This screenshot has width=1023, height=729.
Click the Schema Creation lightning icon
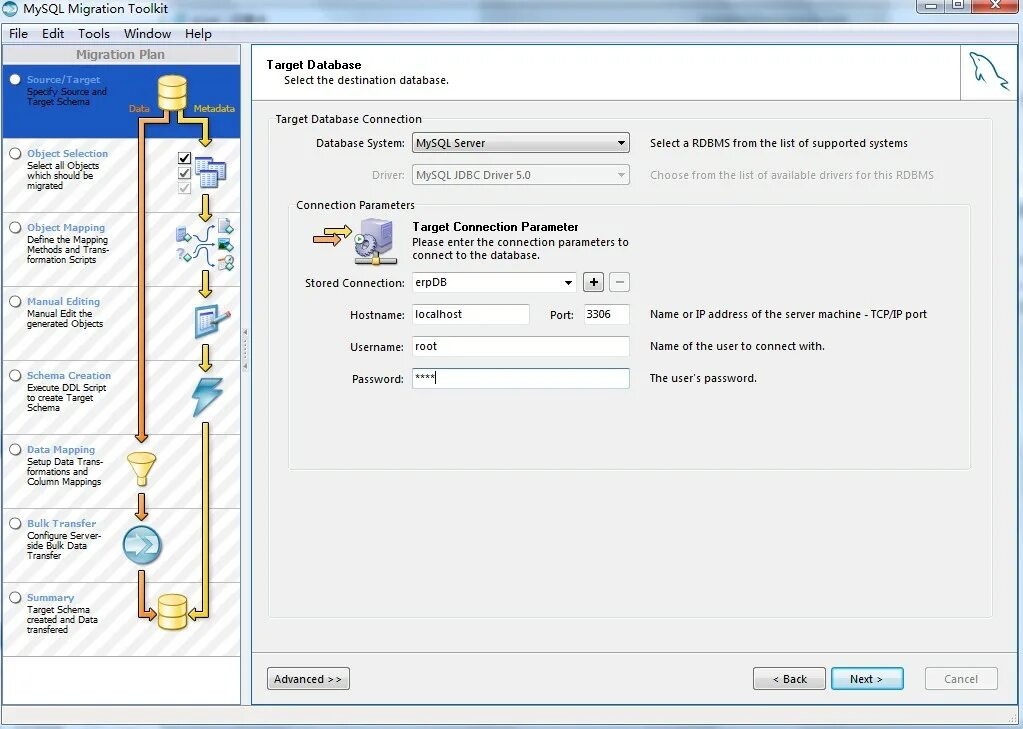click(x=207, y=396)
